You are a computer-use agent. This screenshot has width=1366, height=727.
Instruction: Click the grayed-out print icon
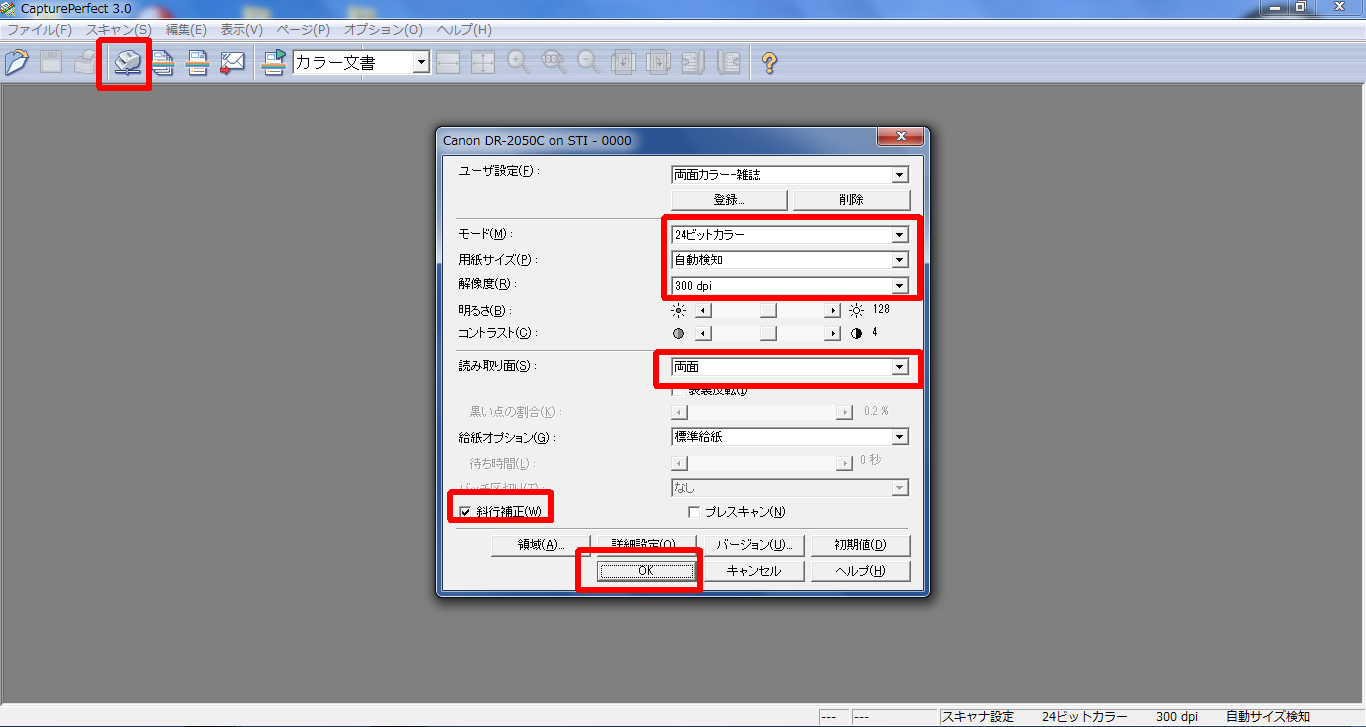point(86,63)
